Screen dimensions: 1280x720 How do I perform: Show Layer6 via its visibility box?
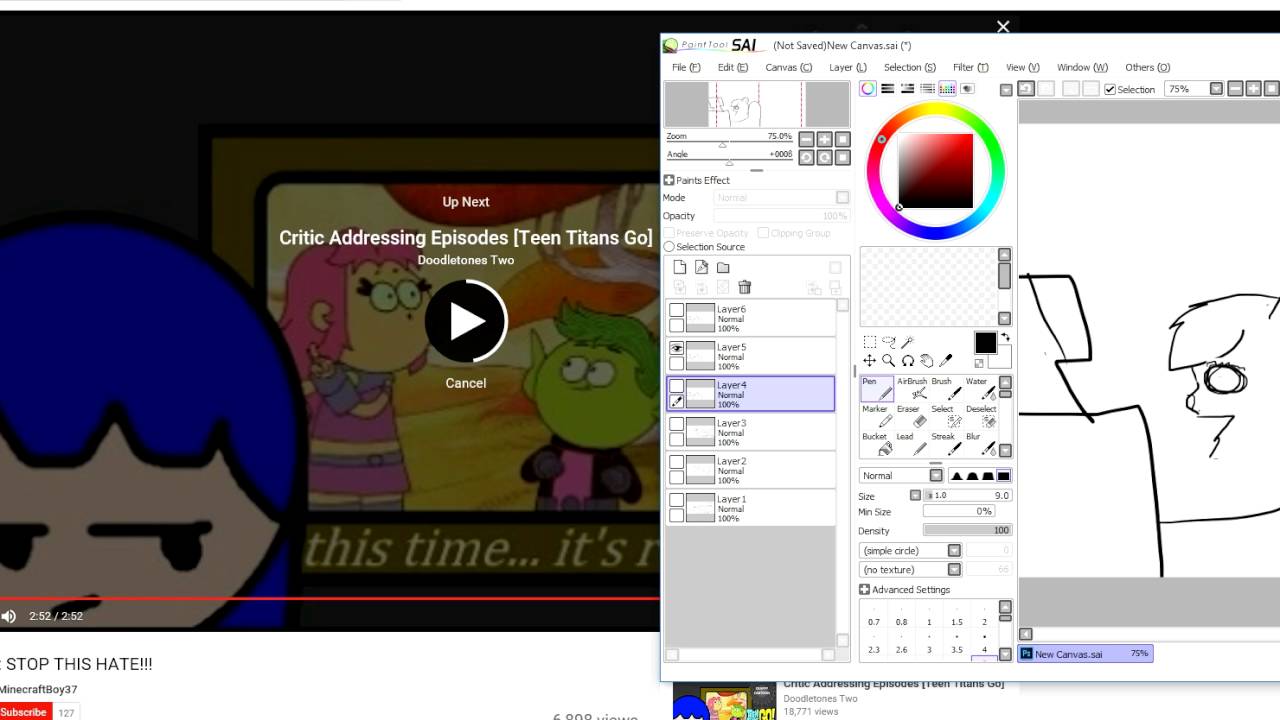pos(677,310)
